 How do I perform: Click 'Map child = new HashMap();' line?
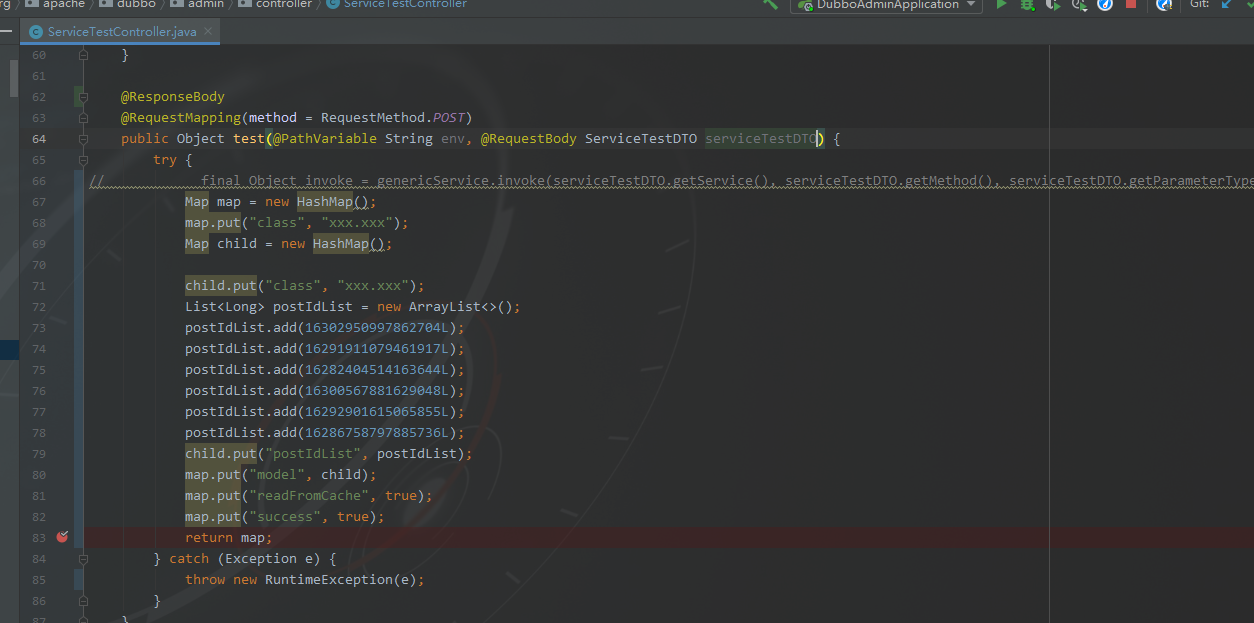pos(289,244)
